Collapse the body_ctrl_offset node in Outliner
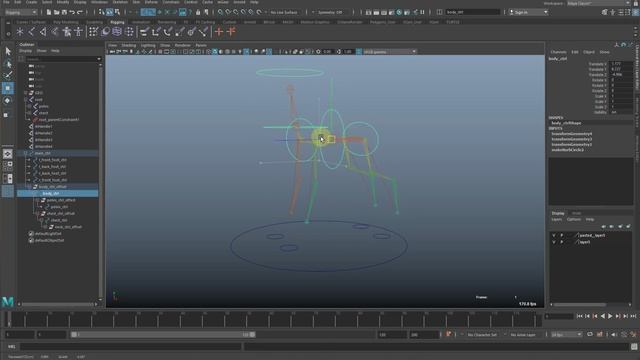 click(29, 187)
